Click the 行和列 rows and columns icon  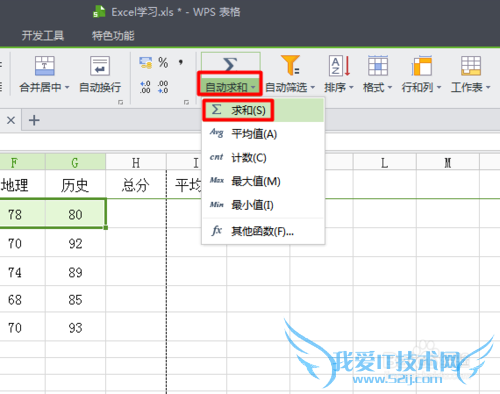click(x=422, y=65)
